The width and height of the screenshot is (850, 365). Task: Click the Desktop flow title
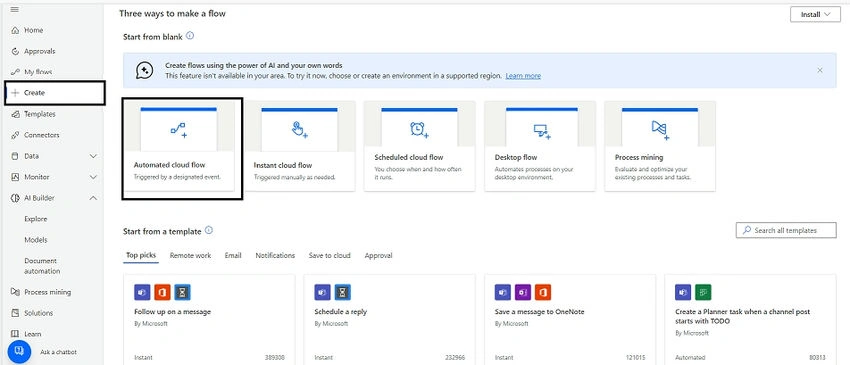[x=516, y=157]
